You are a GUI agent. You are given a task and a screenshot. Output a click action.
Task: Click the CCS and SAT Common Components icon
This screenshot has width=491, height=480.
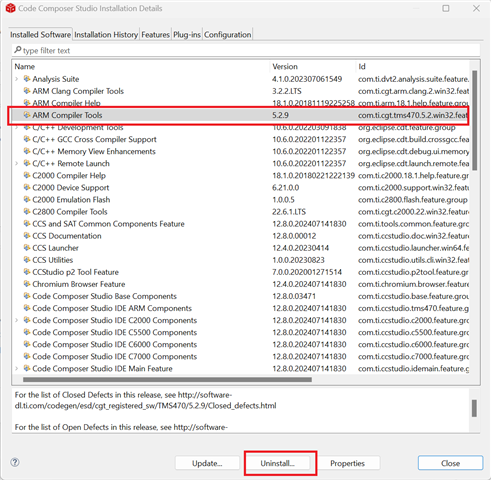pos(27,224)
